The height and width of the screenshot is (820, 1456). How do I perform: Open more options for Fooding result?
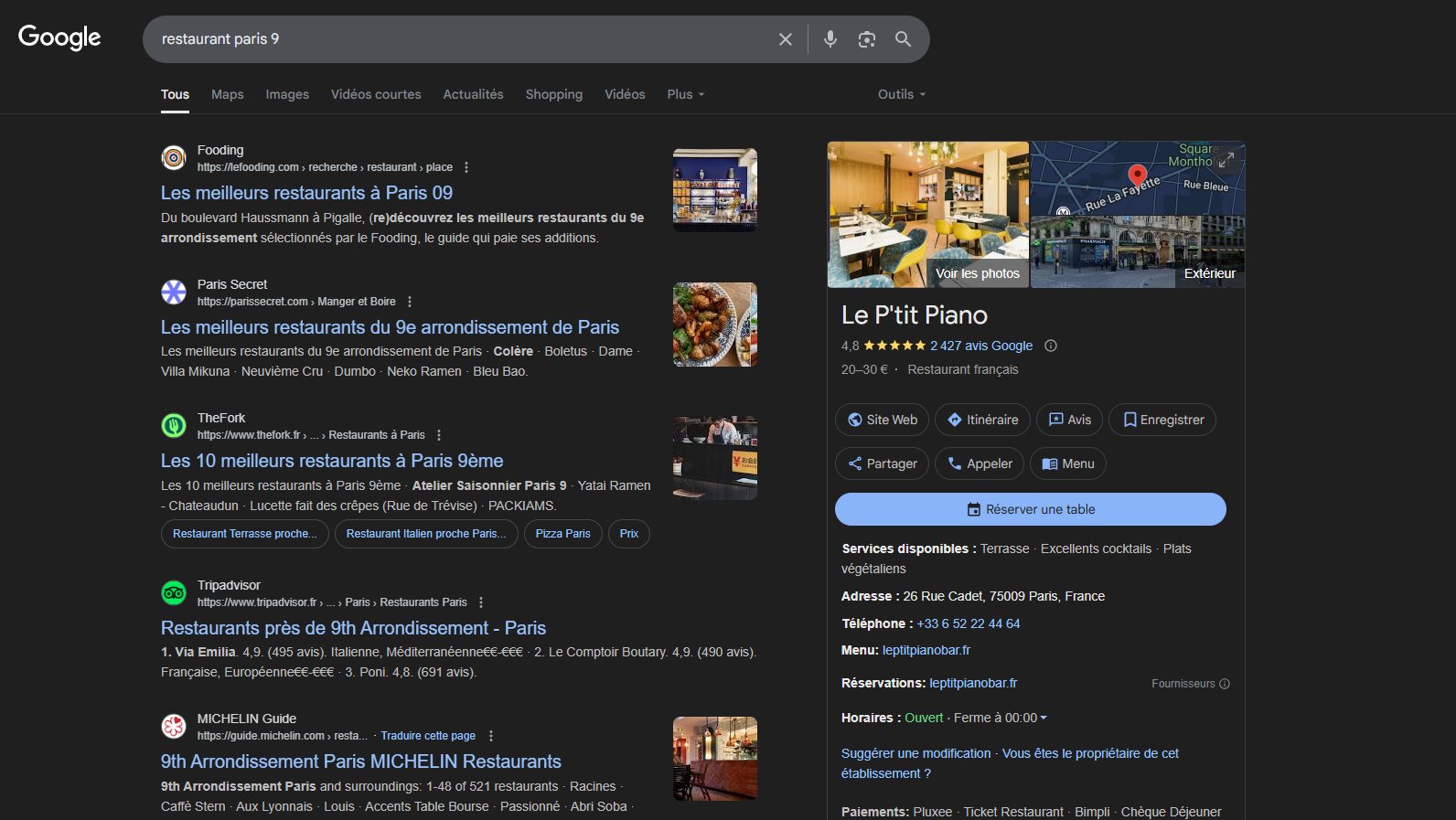(x=466, y=167)
